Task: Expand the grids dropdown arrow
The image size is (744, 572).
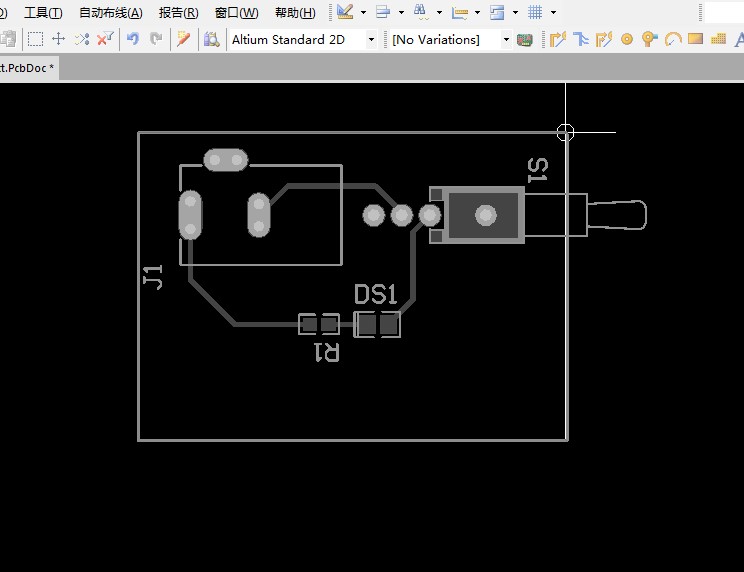Action: 553,12
